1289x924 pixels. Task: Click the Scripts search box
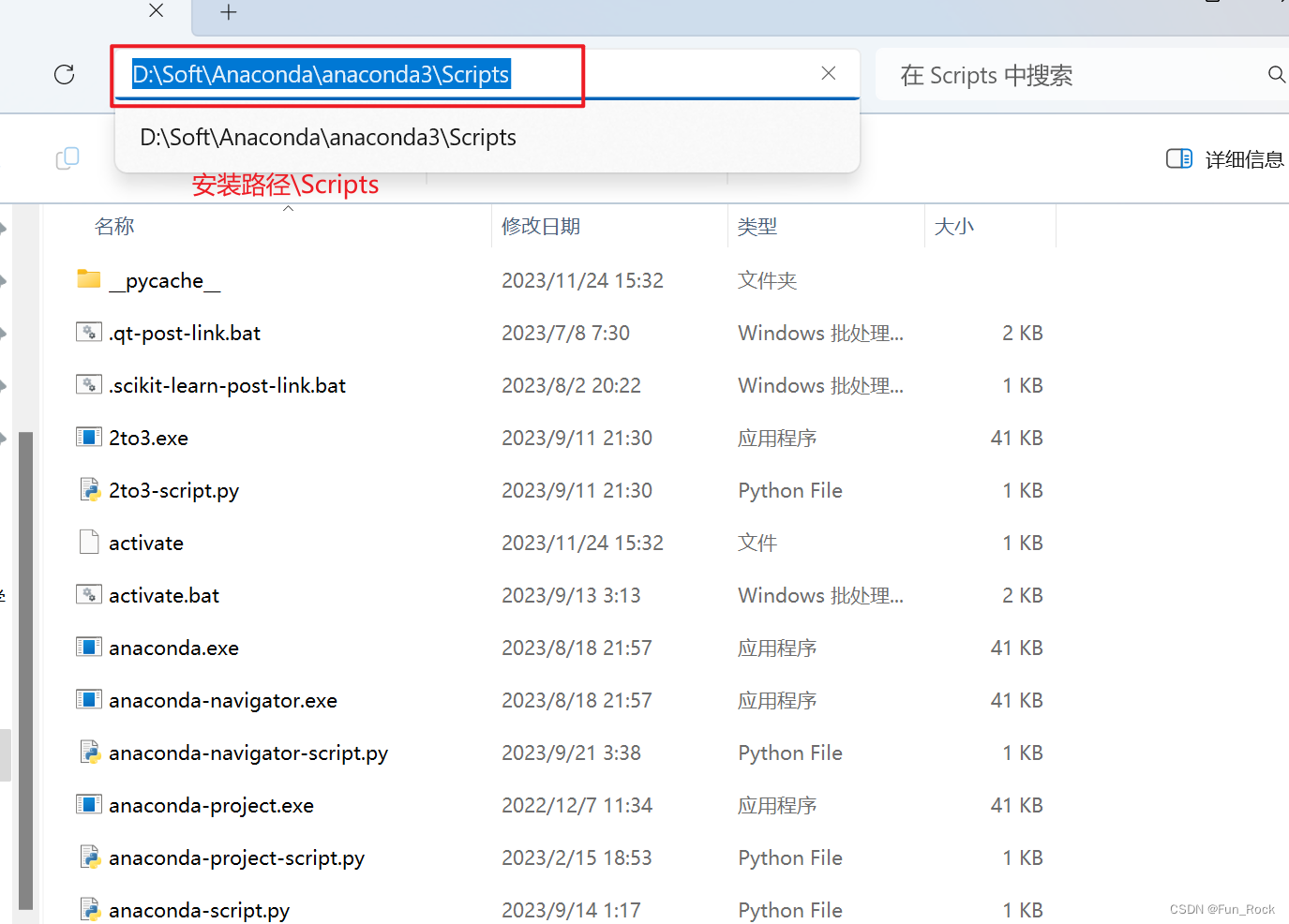tap(1082, 75)
